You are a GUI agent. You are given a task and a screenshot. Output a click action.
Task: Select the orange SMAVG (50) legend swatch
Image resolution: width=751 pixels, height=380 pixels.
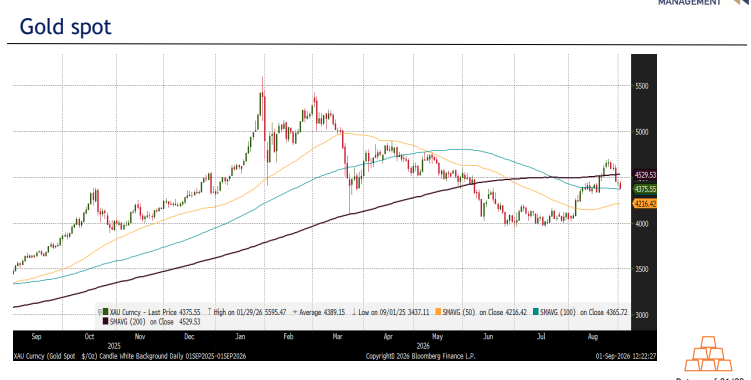438,312
